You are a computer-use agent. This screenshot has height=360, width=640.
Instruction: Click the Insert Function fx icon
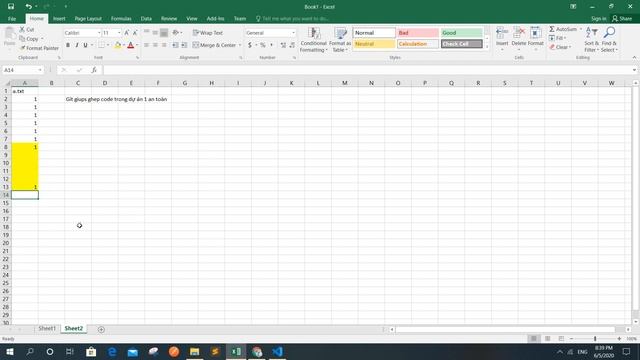[x=94, y=70]
